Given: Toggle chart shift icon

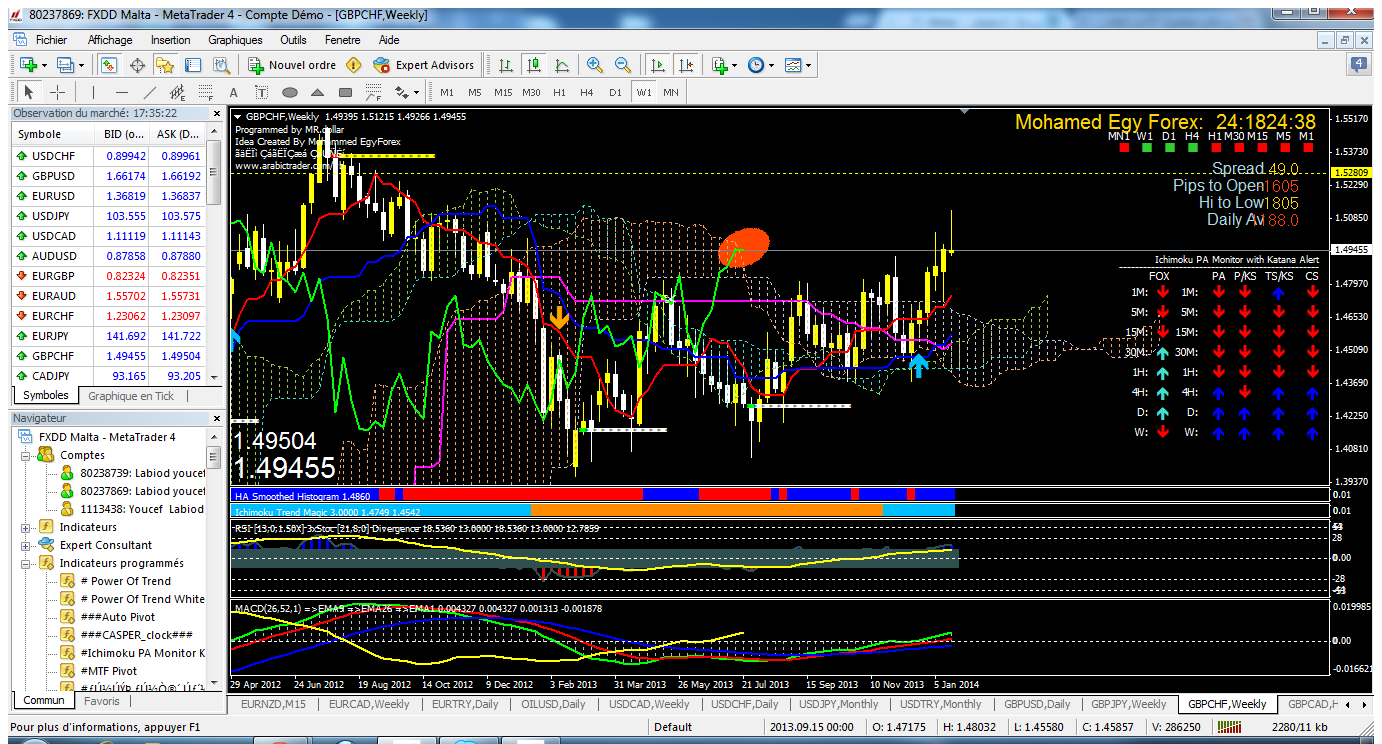Looking at the screenshot, I should click(685, 65).
